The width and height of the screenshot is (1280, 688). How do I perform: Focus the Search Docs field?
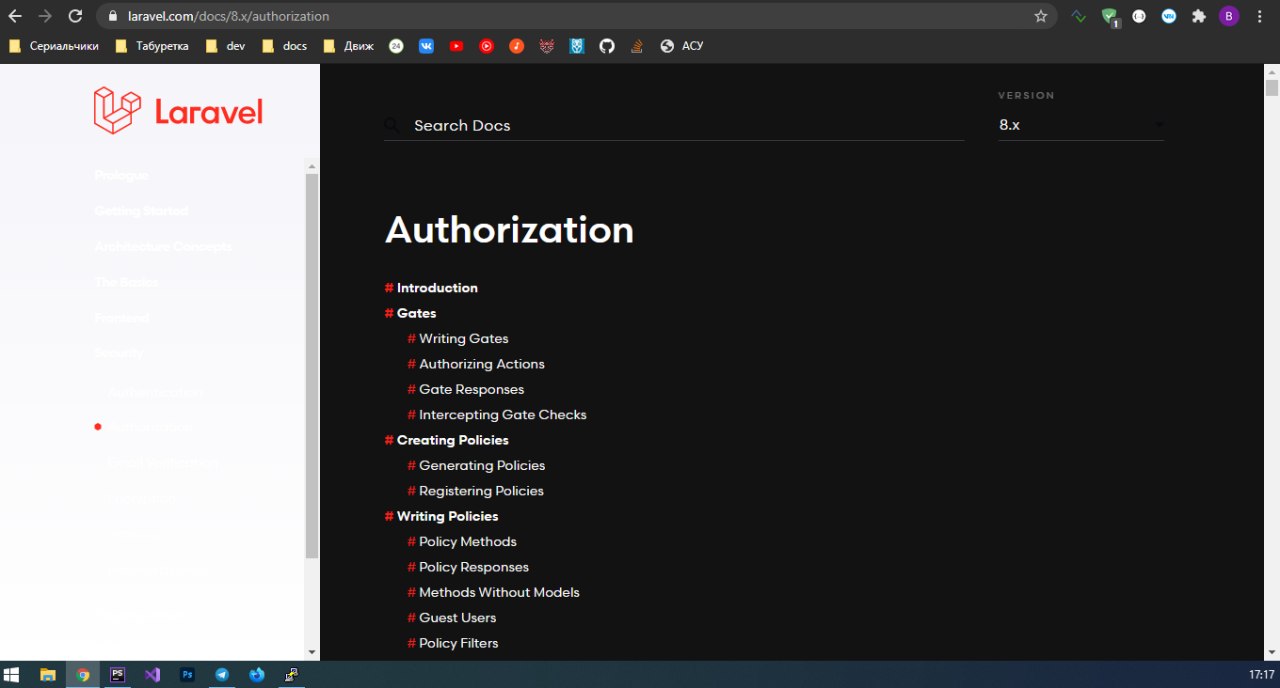tap(674, 125)
